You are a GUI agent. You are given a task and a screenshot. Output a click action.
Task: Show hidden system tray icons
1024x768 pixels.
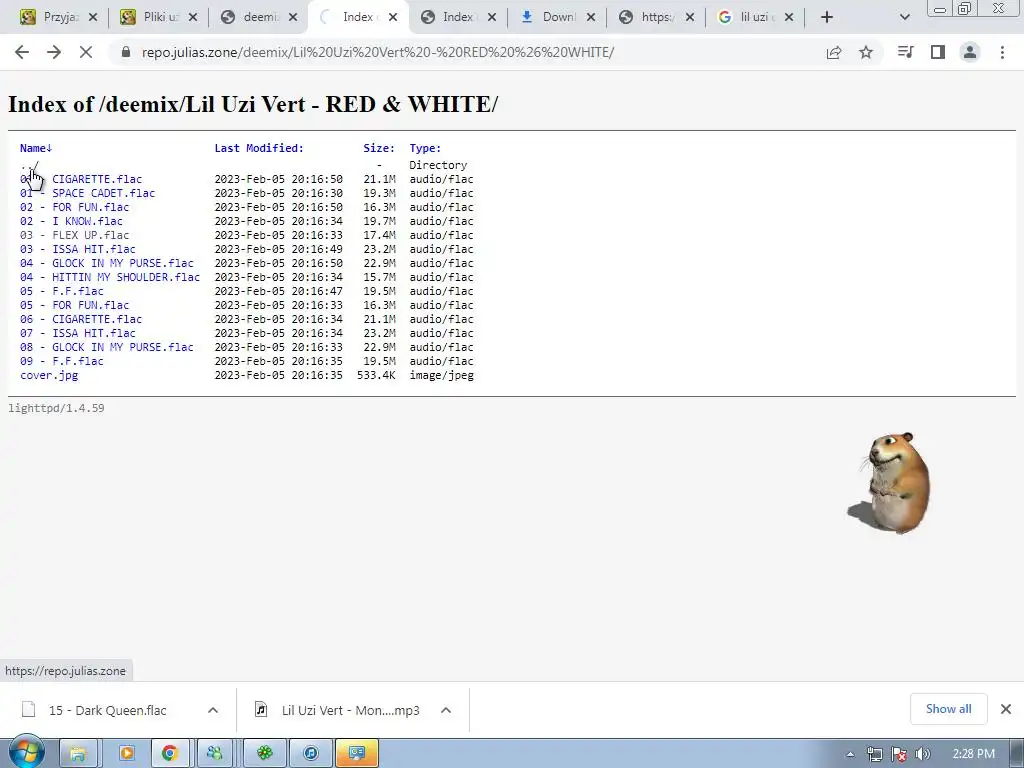click(850, 754)
